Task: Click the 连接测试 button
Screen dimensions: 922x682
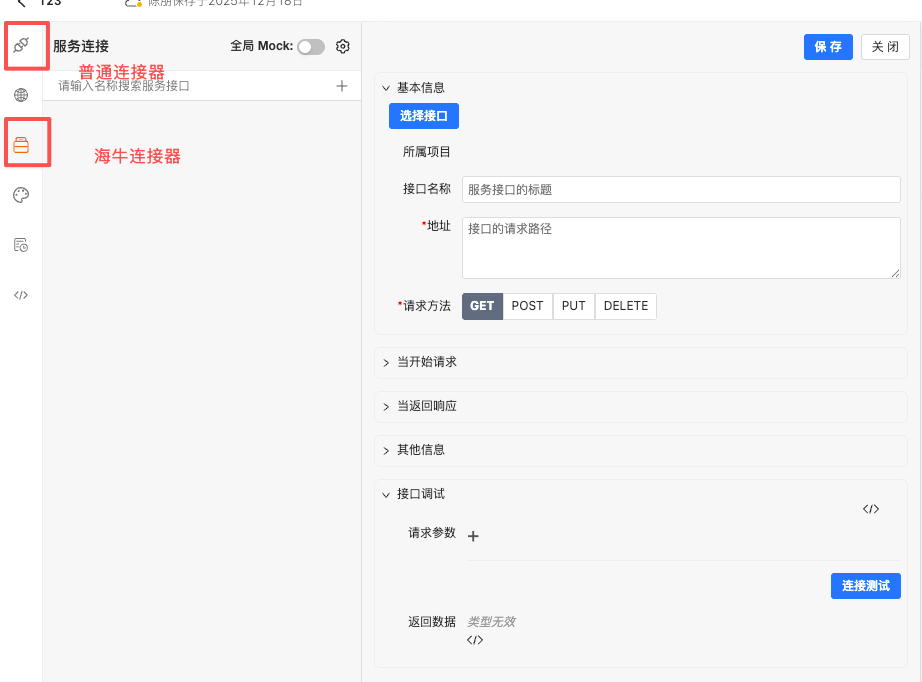Action: [x=865, y=586]
